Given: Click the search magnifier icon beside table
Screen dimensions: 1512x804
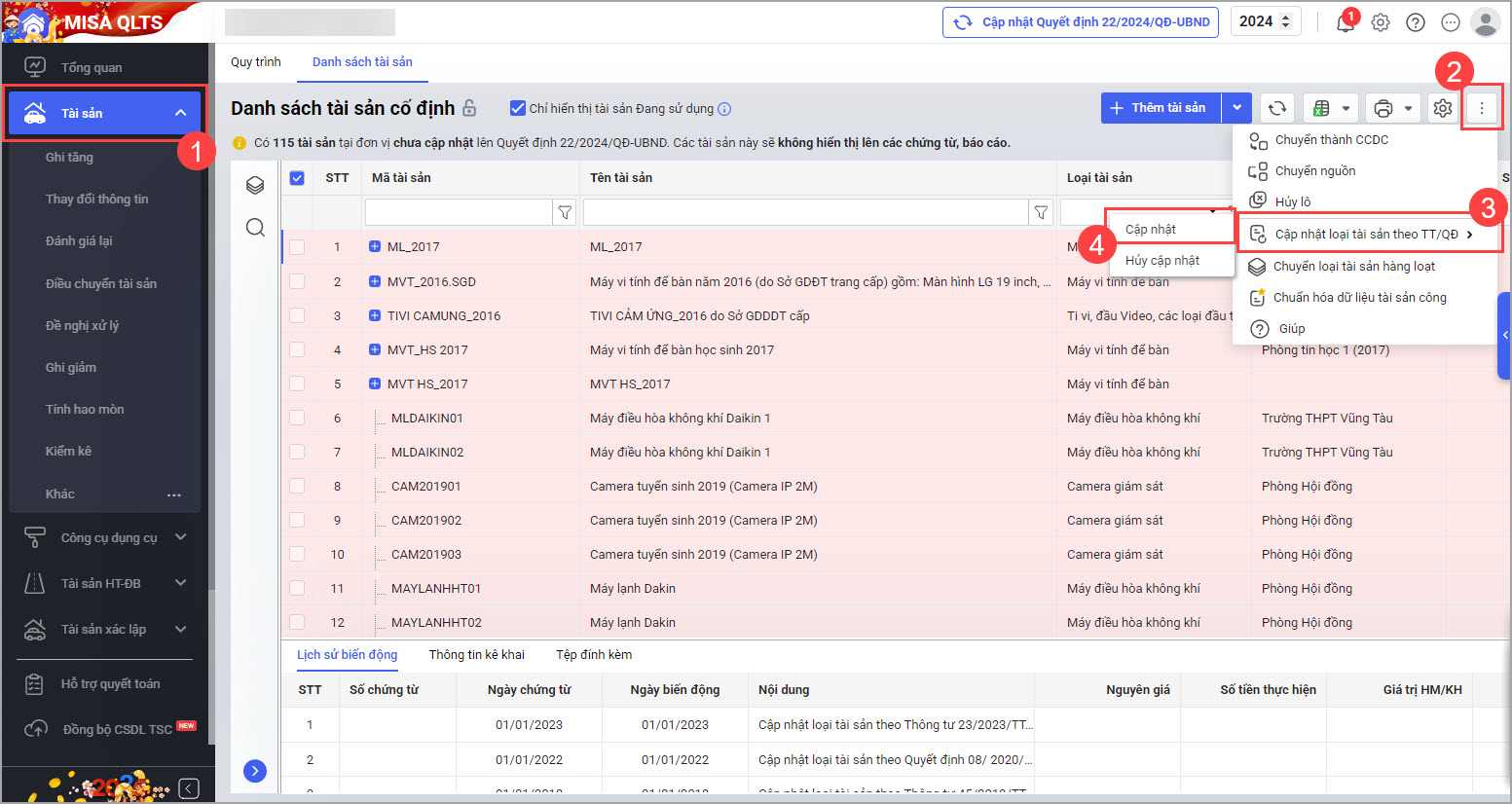Looking at the screenshot, I should pos(255,228).
